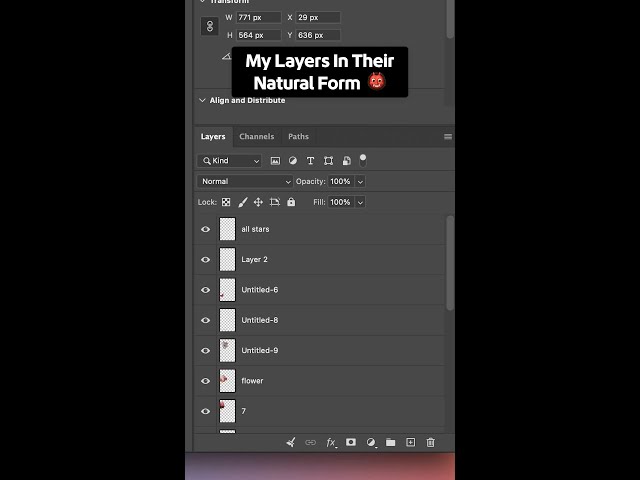Open the Layers panel menu

448,137
